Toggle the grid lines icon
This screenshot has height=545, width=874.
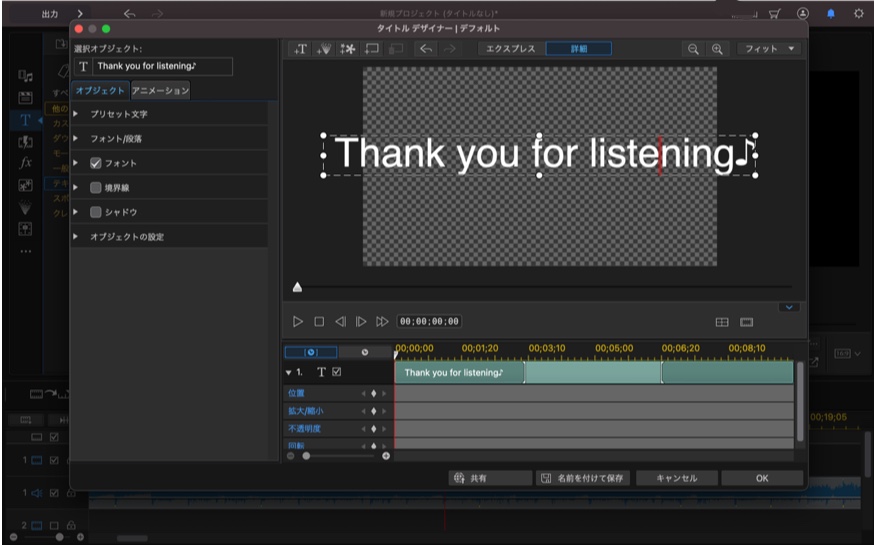tap(722, 322)
